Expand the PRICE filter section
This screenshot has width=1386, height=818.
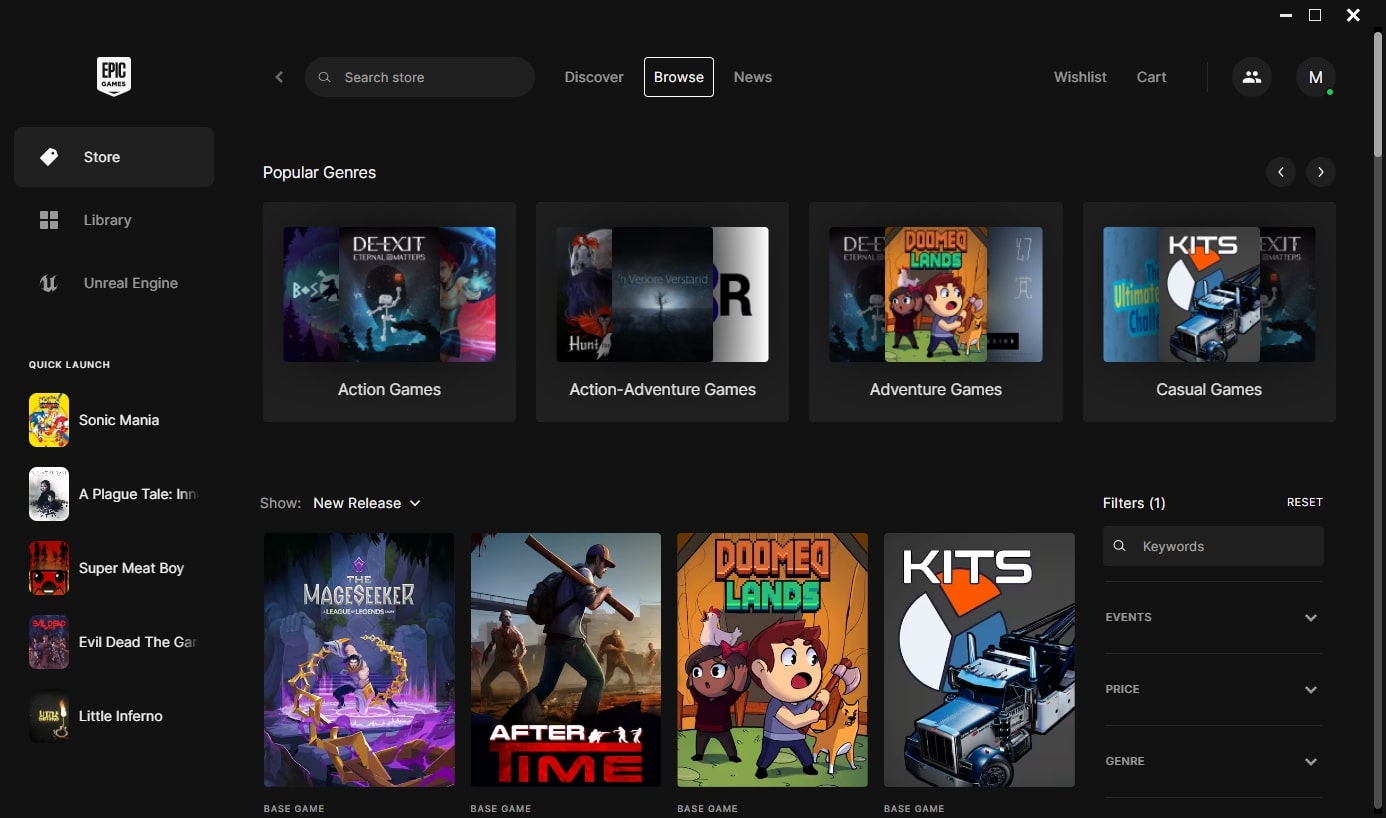(x=1213, y=689)
